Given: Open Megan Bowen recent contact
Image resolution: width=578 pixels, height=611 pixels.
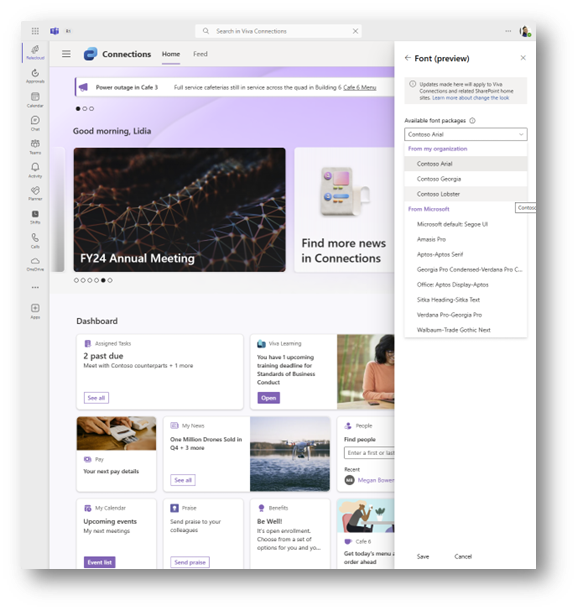Looking at the screenshot, I should coord(369,480).
